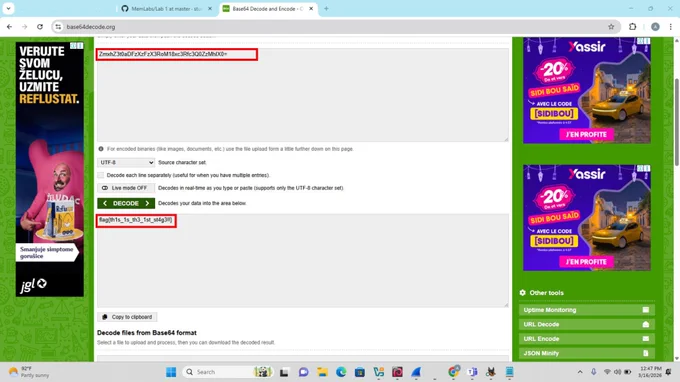This screenshot has height=382, width=680.
Task: Open the browser extensions puzzle icon
Action: [633, 27]
